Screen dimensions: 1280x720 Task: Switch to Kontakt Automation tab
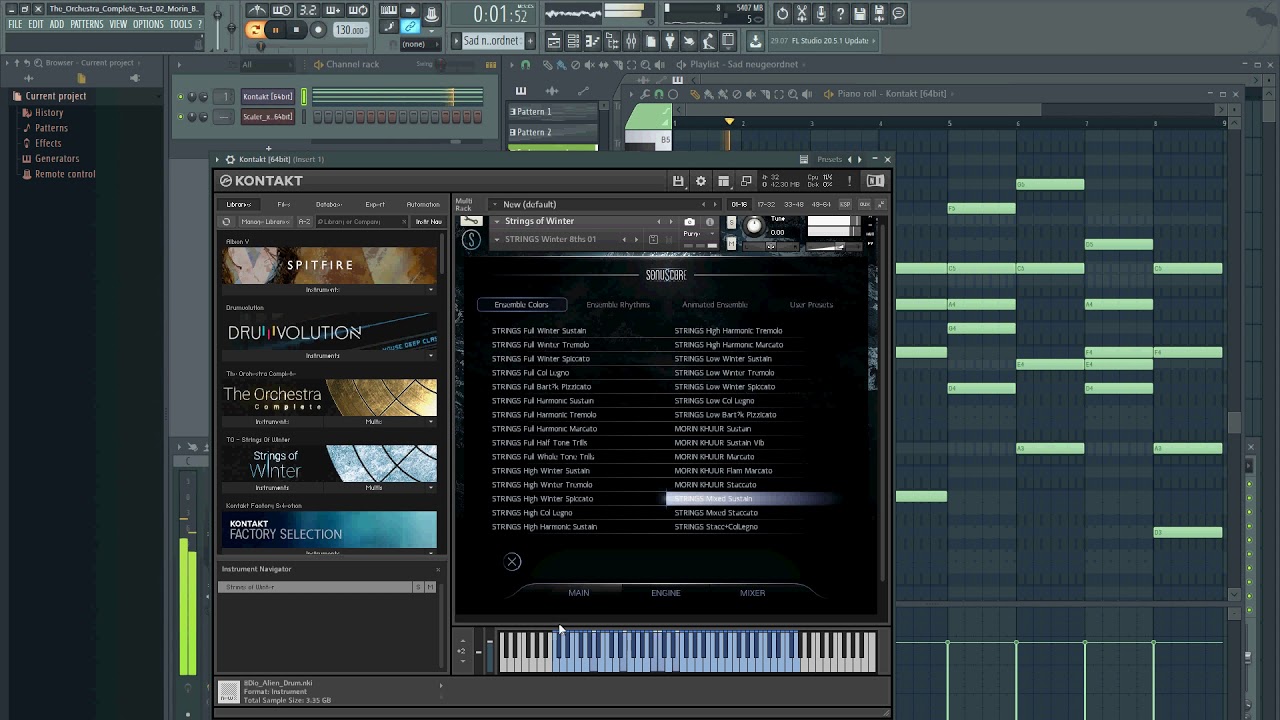pos(422,204)
